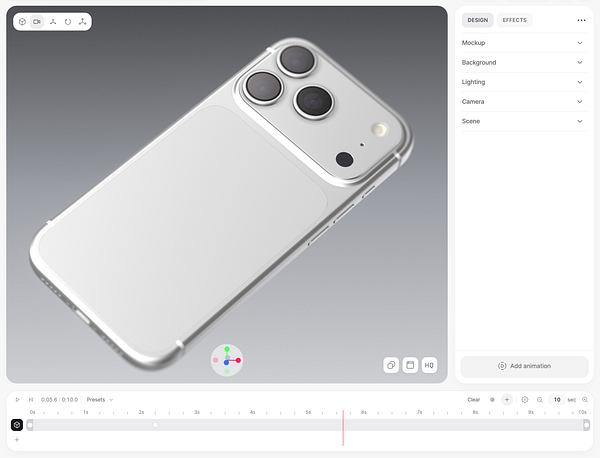Click the 0:05.6 / 0:10.0 time readout

tap(59, 399)
